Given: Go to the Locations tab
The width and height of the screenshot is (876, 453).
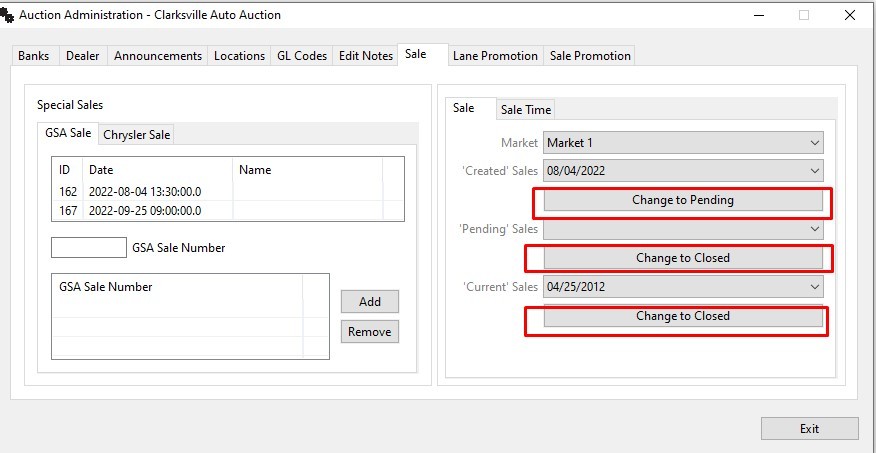Looking at the screenshot, I should coord(240,56).
